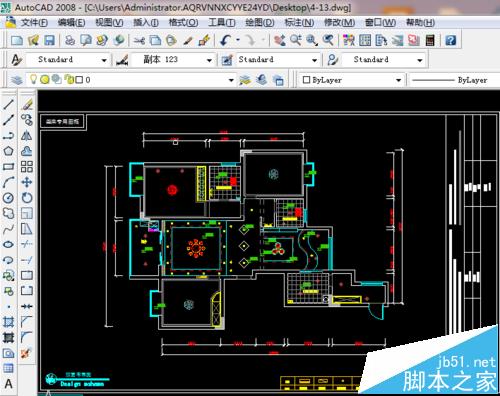
Task: Select the Trim tool
Action: 27,244
